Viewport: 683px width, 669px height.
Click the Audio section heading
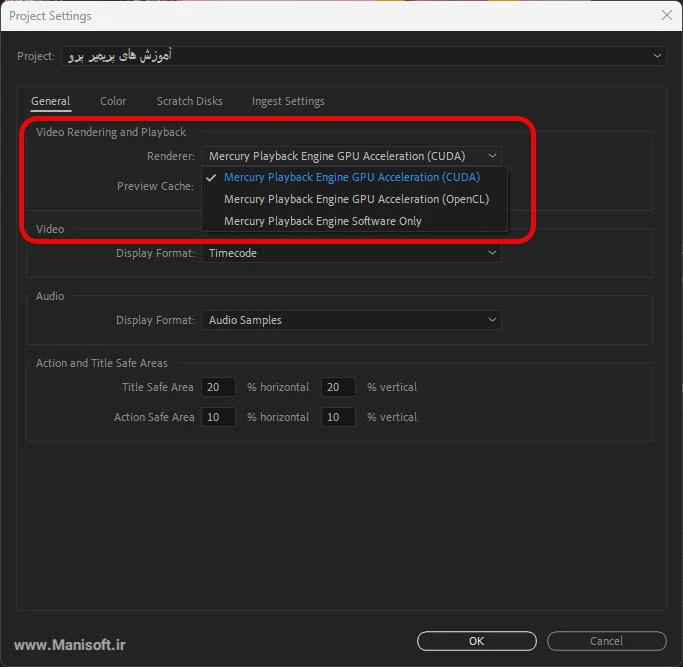[x=50, y=297]
